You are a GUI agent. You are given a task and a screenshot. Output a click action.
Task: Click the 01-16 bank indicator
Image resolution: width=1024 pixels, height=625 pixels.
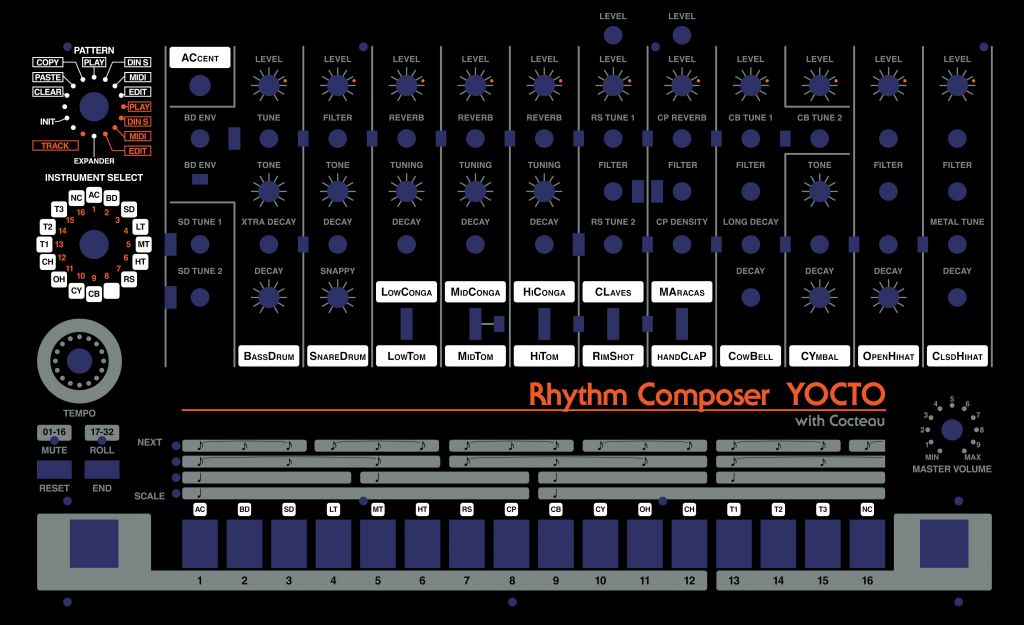pyautogui.click(x=54, y=432)
